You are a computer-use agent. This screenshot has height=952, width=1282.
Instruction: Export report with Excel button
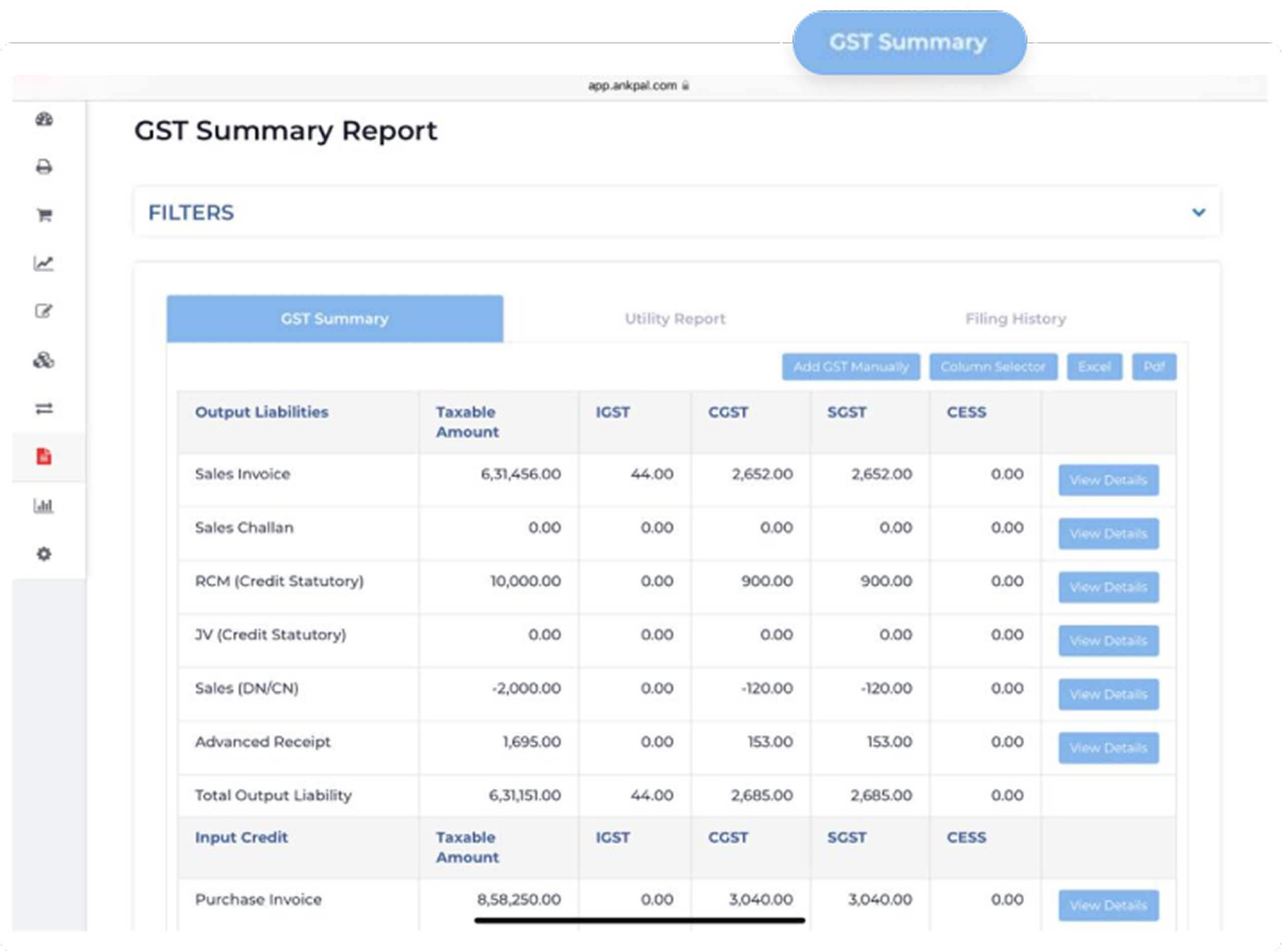point(1094,367)
